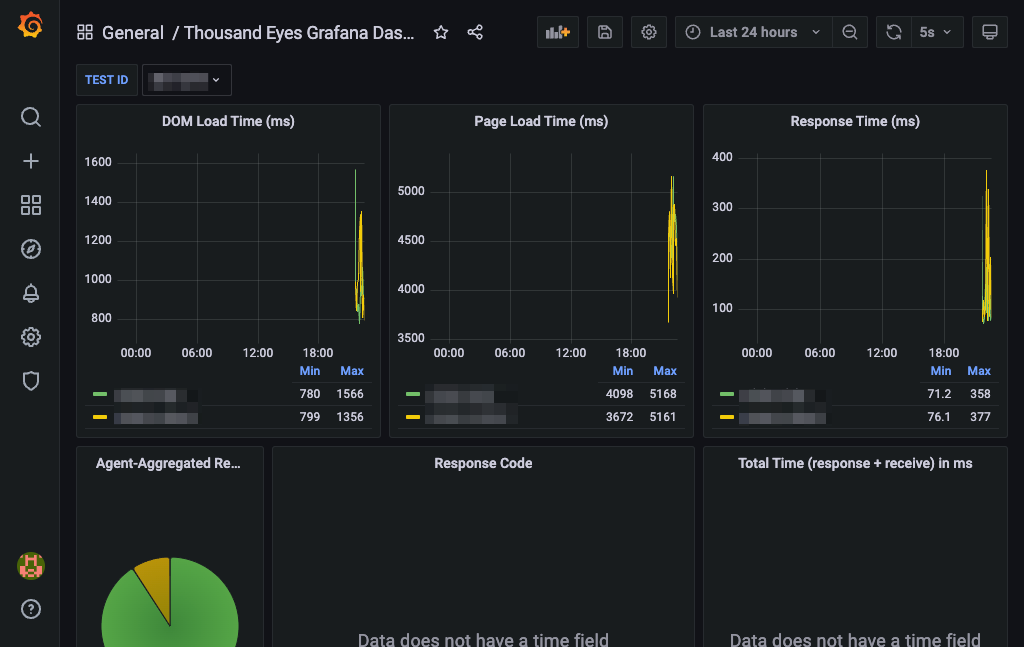This screenshot has width=1024, height=647.
Task: Click the zoom out time range icon
Action: click(850, 32)
